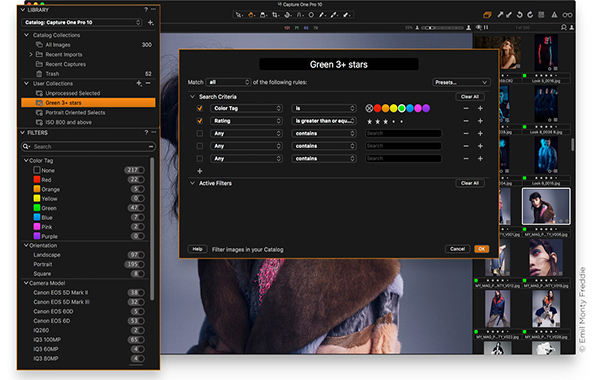The height and width of the screenshot is (380, 600).
Task: Click the apply adjustments down-arrow icon
Action: pos(509,15)
